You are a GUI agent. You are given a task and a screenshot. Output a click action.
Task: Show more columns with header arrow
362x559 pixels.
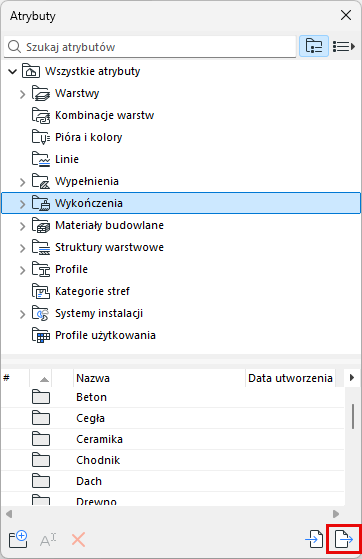(x=352, y=378)
